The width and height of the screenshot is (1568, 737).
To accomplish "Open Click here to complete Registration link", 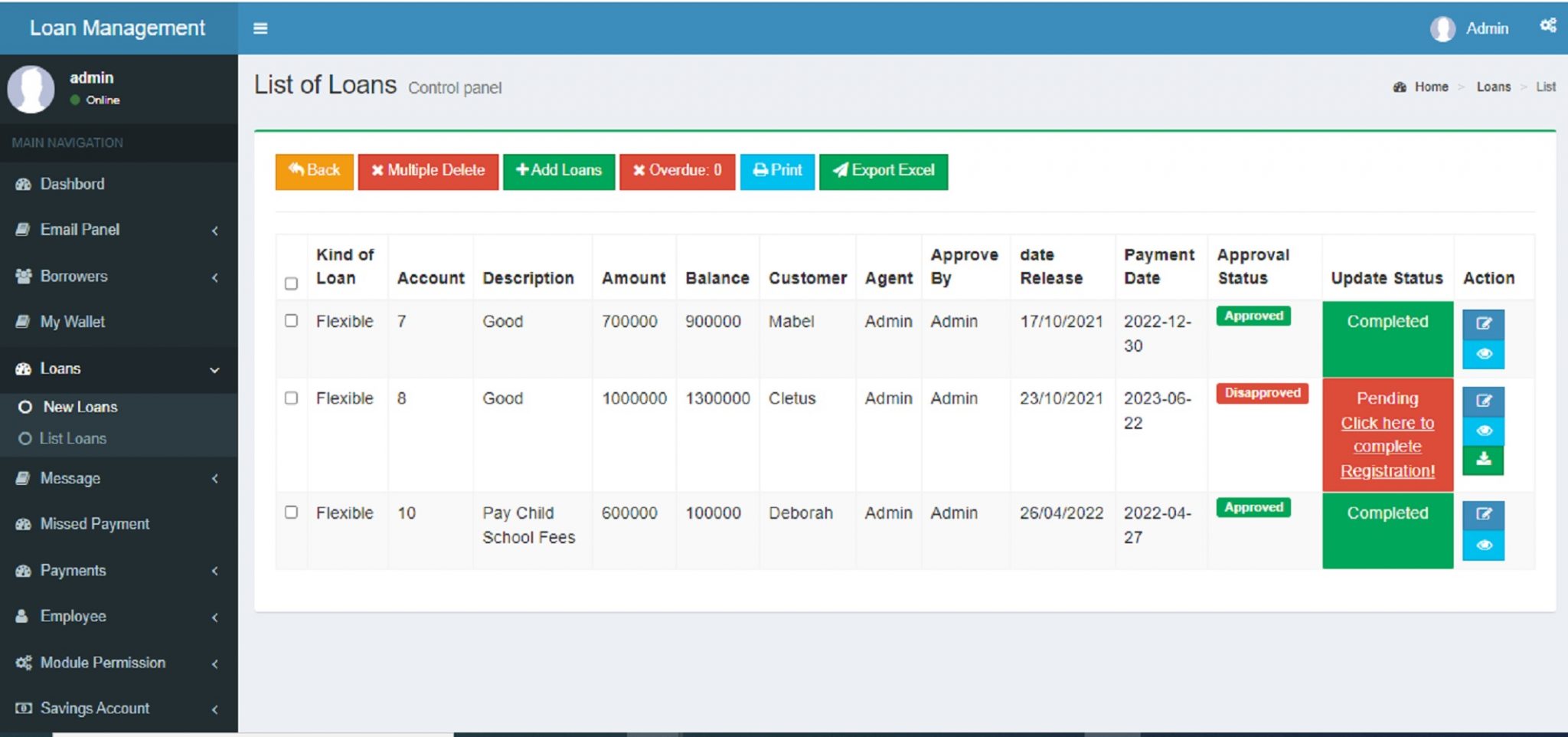I will click(1387, 447).
